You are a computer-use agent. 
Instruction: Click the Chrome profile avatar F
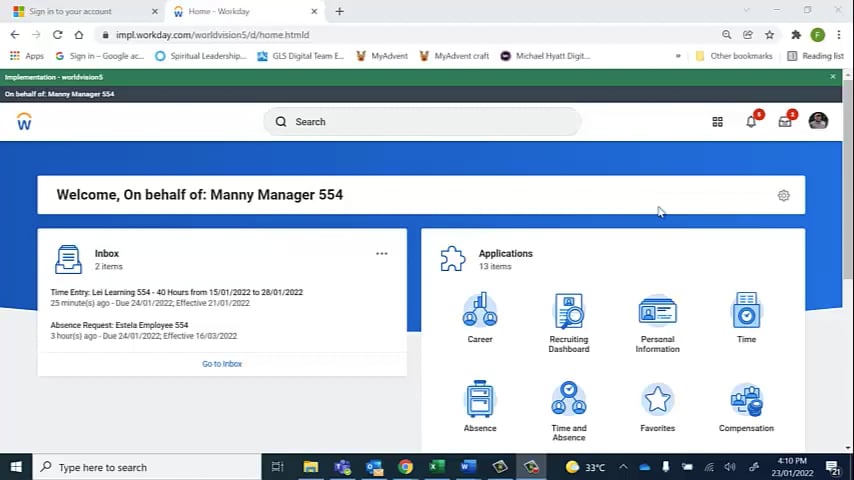pyautogui.click(x=818, y=35)
